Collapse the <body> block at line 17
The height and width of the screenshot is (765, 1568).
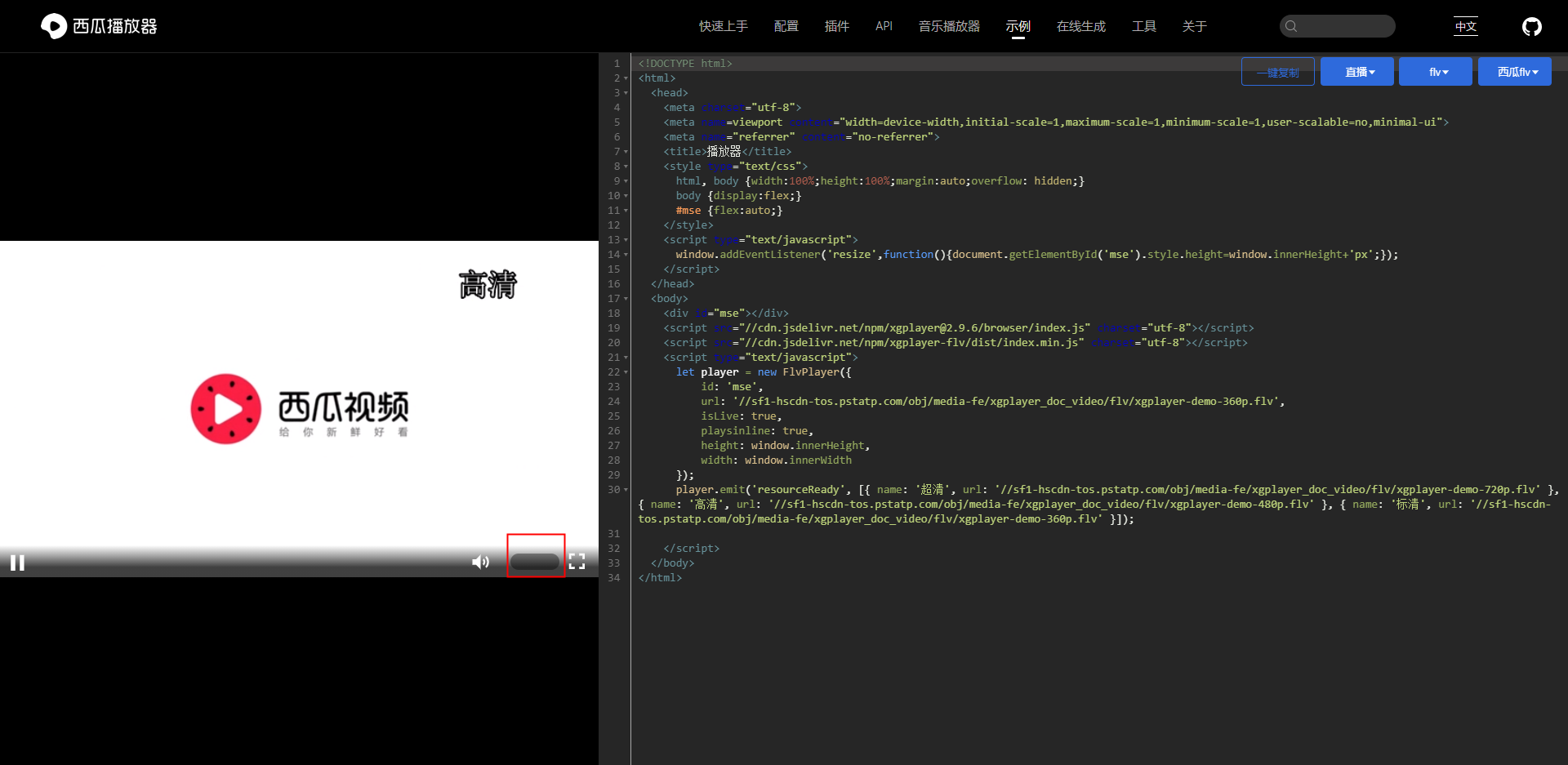pyautogui.click(x=626, y=299)
